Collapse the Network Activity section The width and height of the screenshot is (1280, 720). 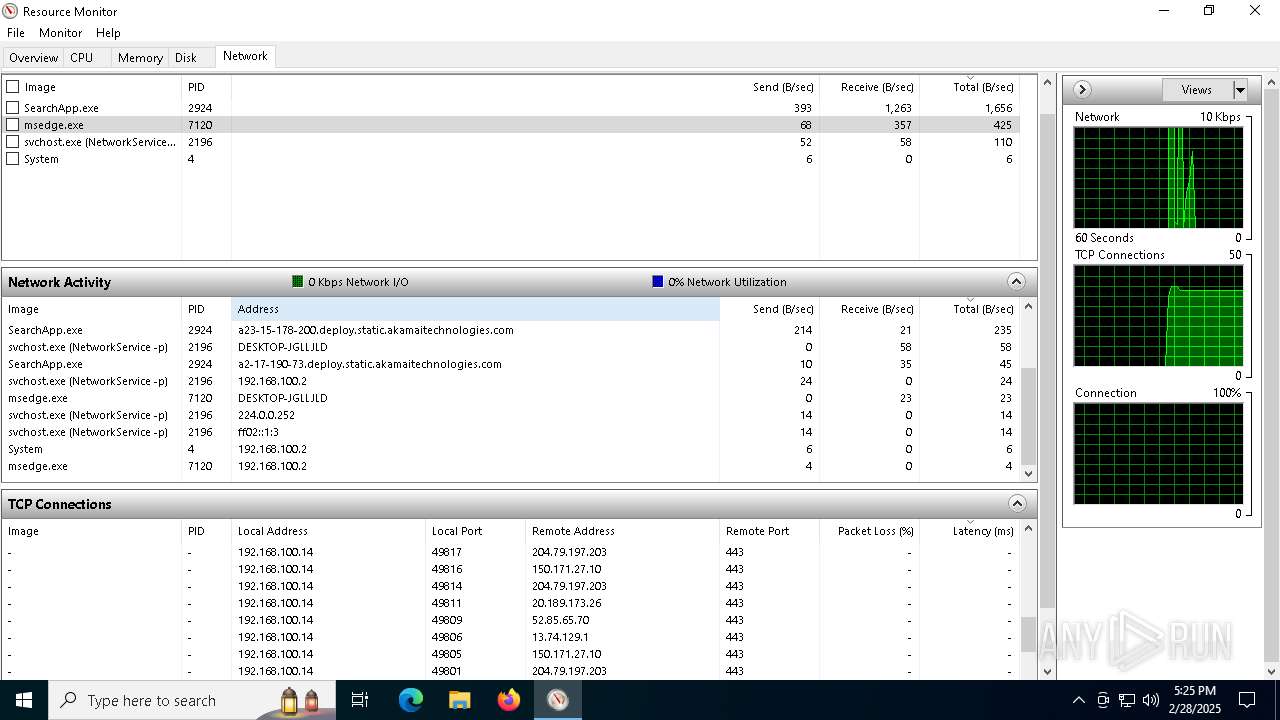point(1016,282)
